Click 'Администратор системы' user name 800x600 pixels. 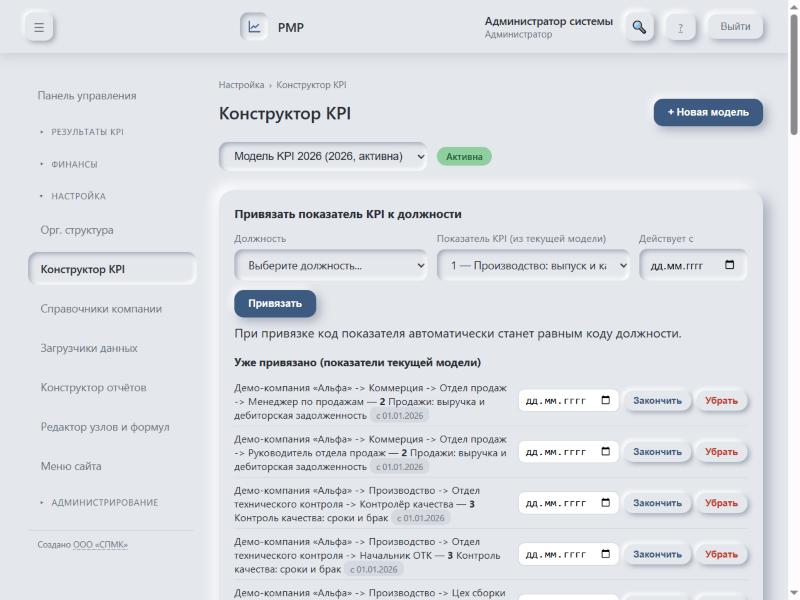(x=548, y=21)
